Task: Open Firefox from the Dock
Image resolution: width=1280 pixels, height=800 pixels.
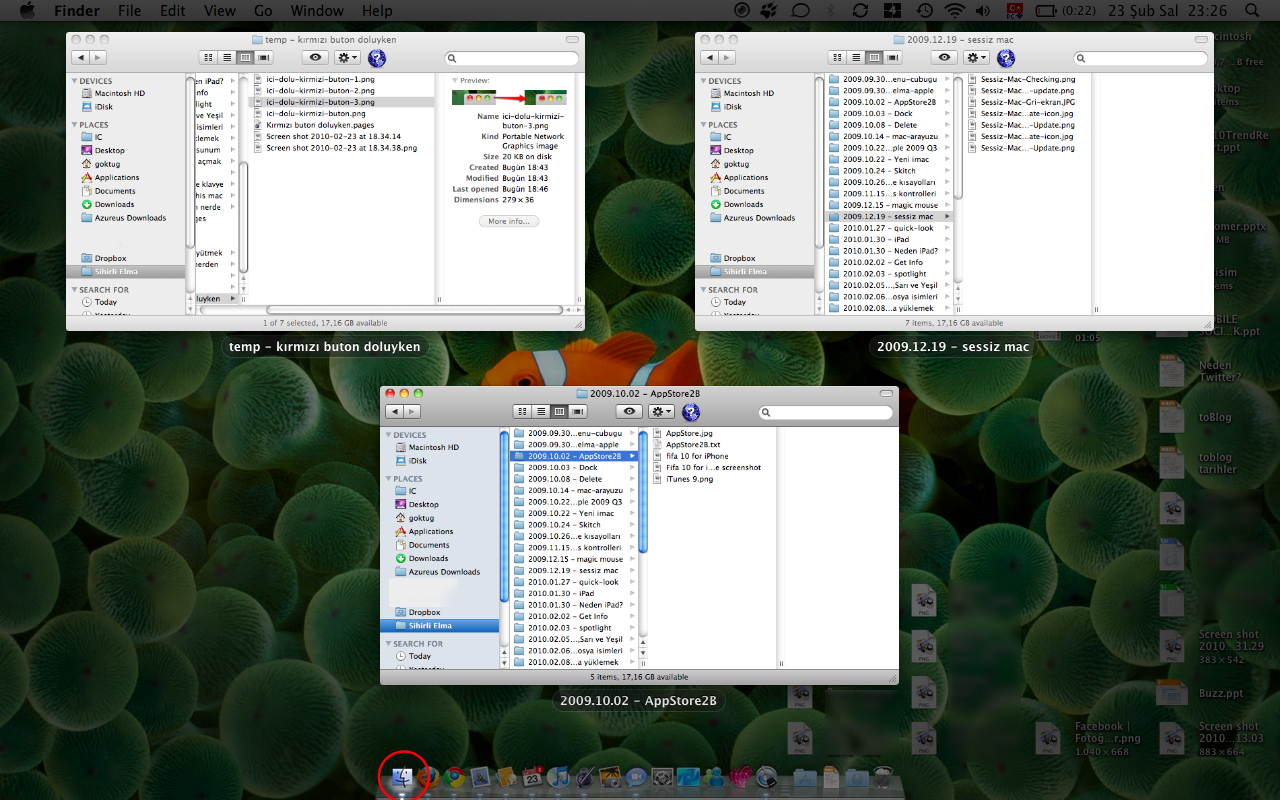Action: point(429,777)
